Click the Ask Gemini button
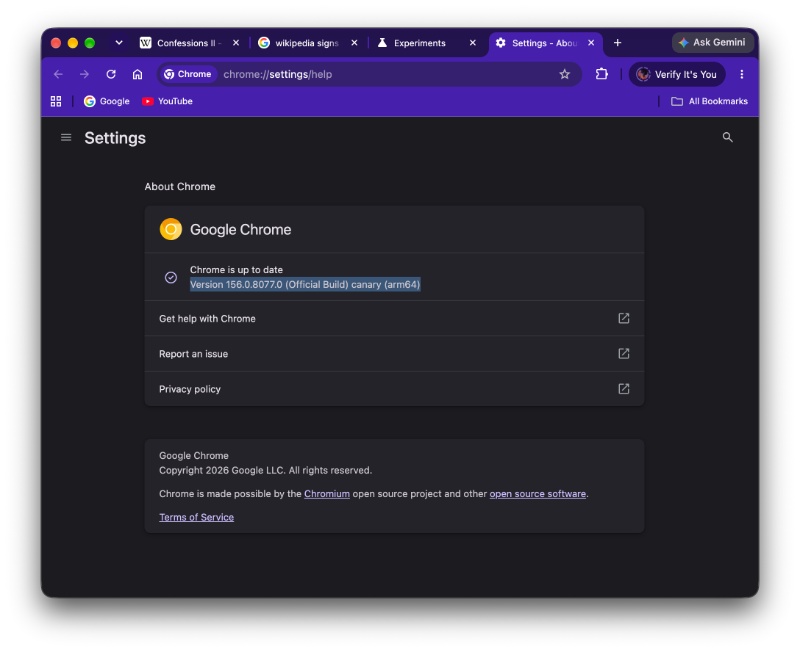The width and height of the screenshot is (800, 652). coord(712,42)
